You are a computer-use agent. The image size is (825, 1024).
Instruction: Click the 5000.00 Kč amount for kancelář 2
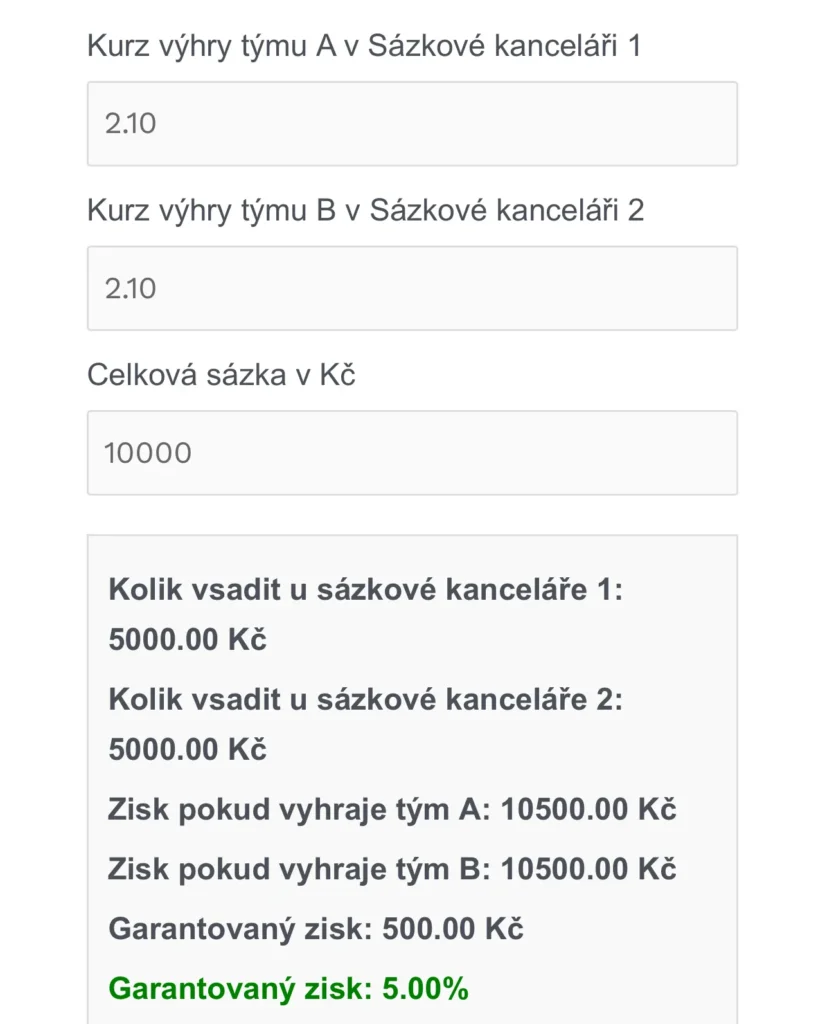187,750
